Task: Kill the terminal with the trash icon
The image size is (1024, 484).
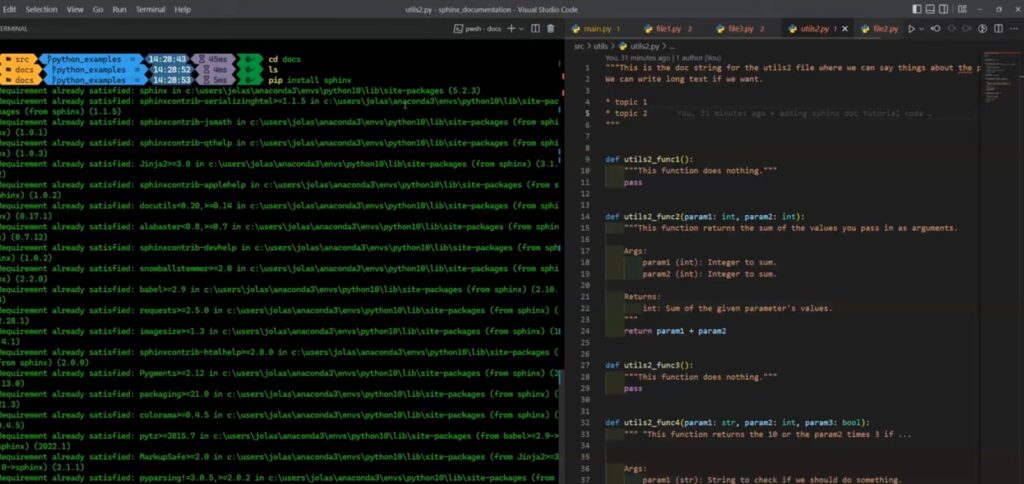Action: [x=551, y=29]
